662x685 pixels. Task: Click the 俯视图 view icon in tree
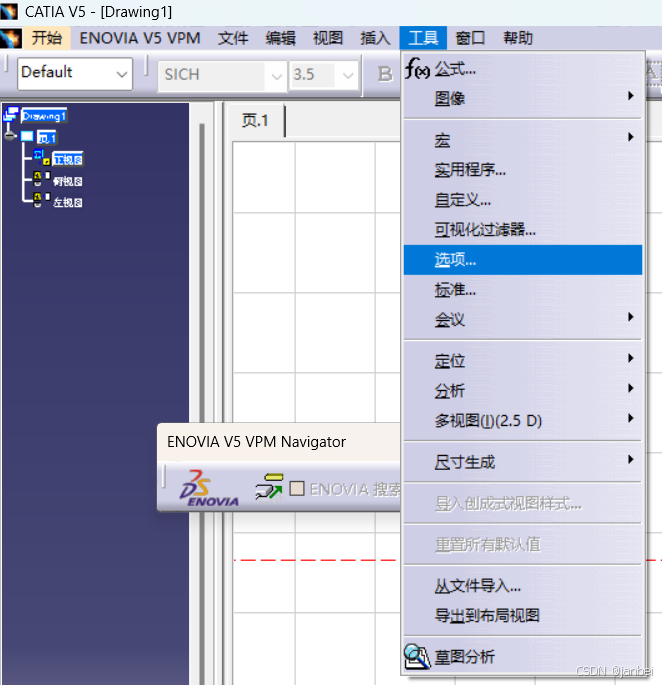coord(42,180)
